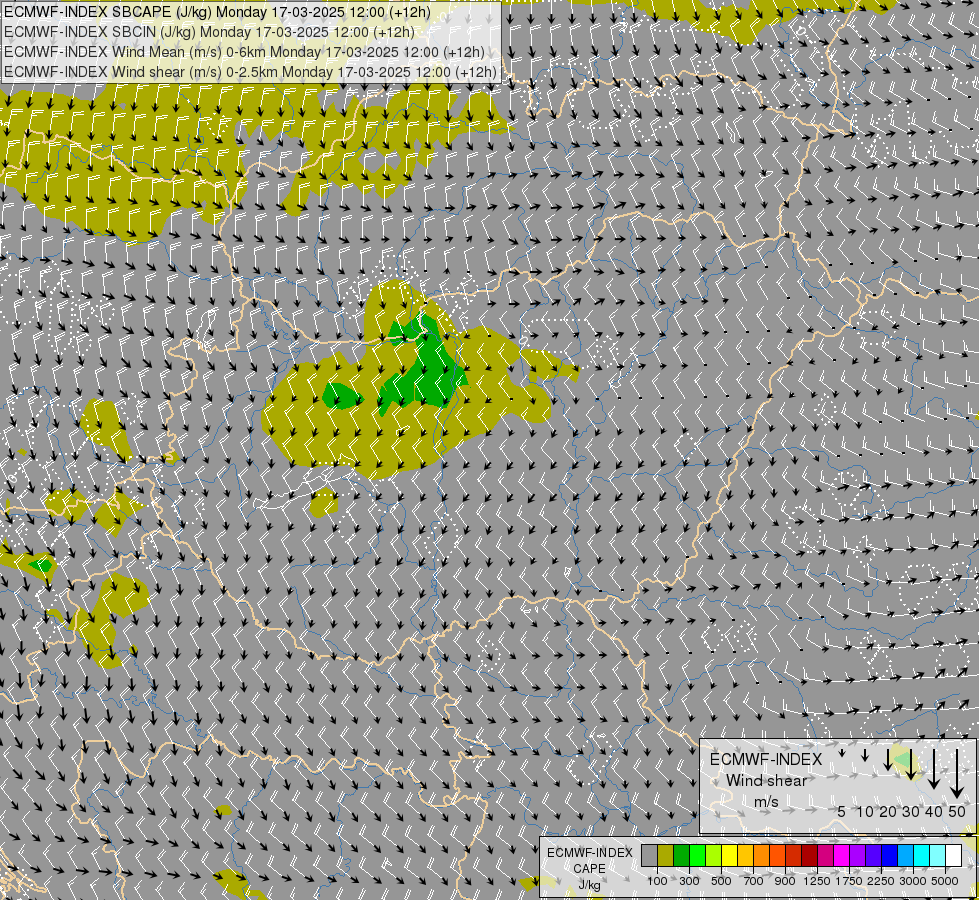979x900 pixels.
Task: Click the '3000' CAPE legend label
Action: tap(913, 881)
